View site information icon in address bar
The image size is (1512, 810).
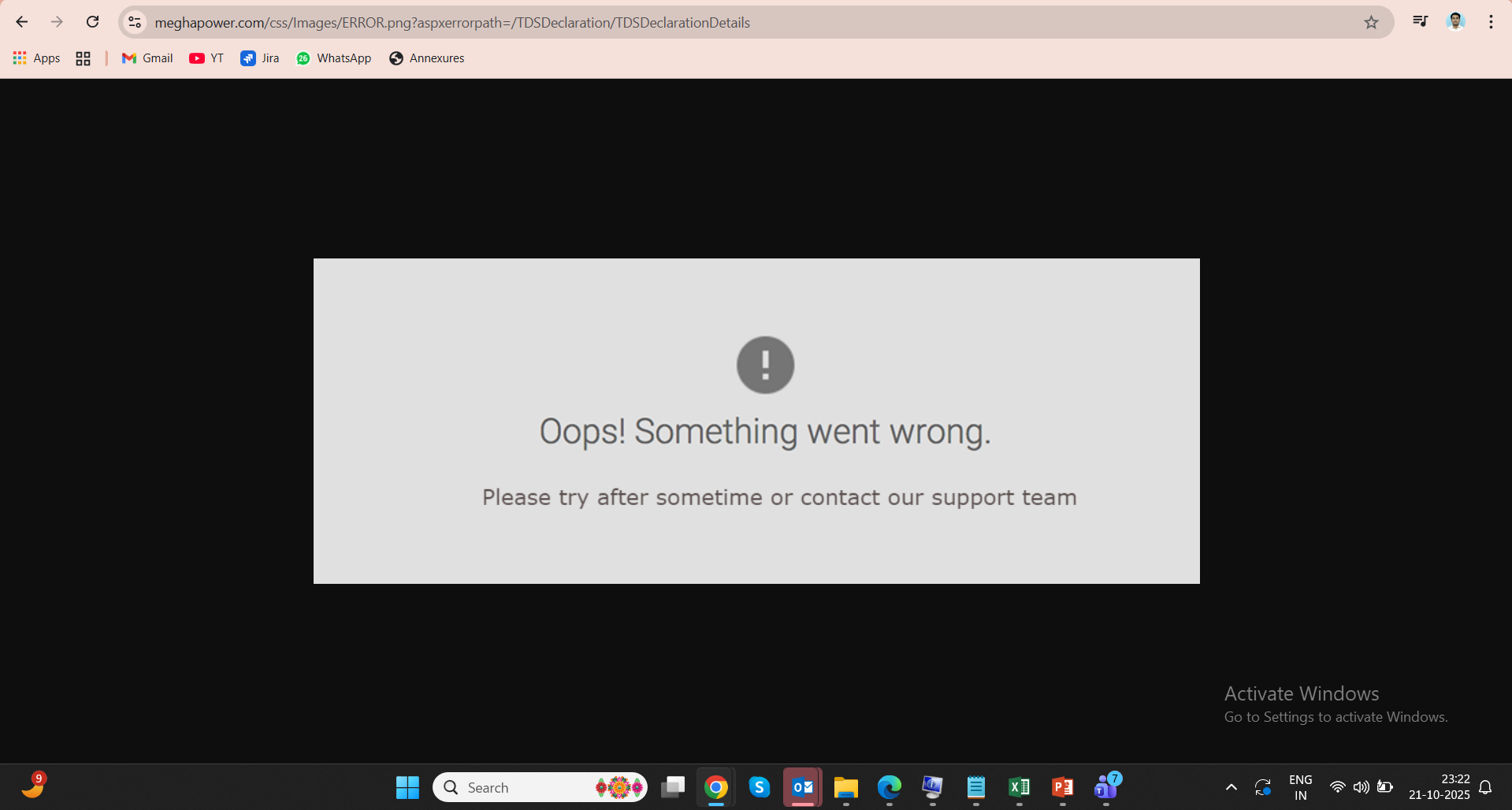[x=136, y=22]
